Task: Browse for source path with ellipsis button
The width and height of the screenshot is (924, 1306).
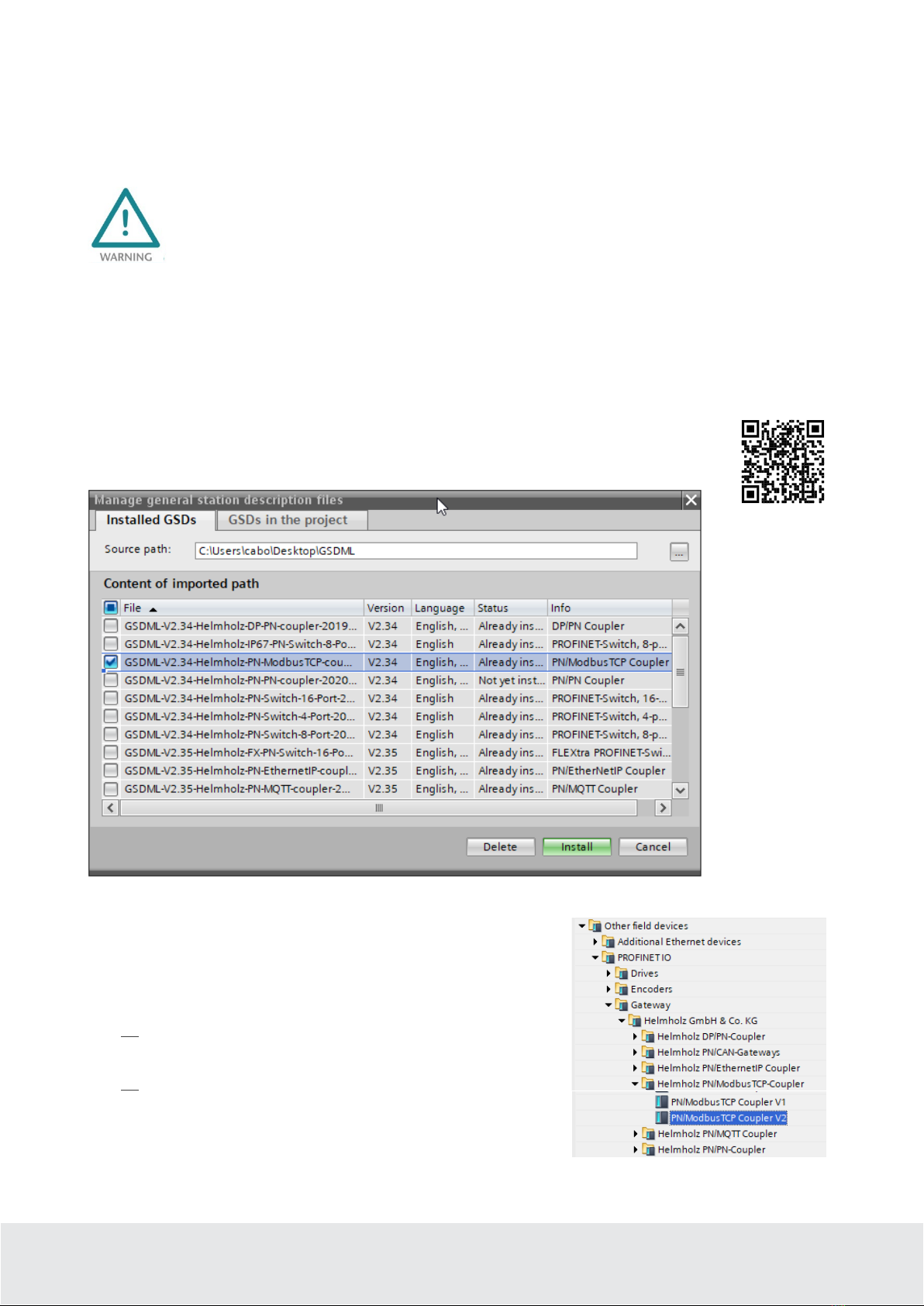Action: (679, 552)
